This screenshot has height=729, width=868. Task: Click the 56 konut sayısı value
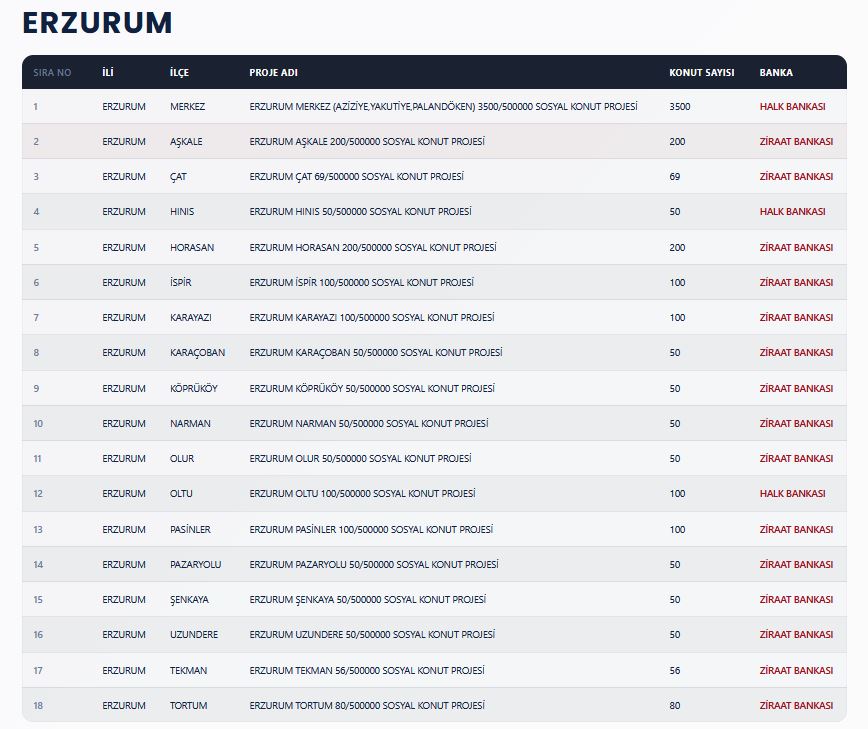click(x=674, y=670)
